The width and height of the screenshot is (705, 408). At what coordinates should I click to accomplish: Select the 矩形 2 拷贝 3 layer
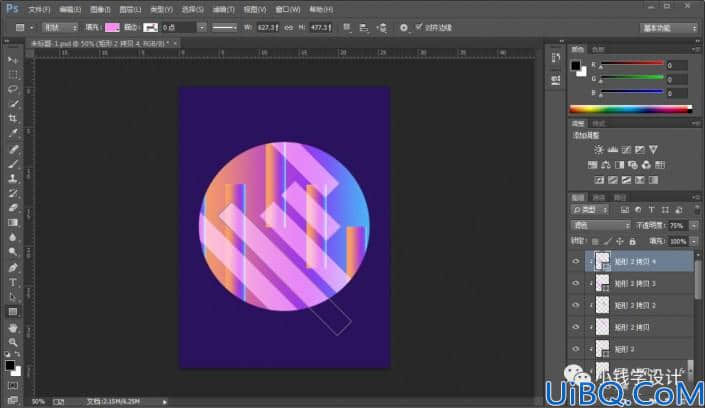point(639,283)
